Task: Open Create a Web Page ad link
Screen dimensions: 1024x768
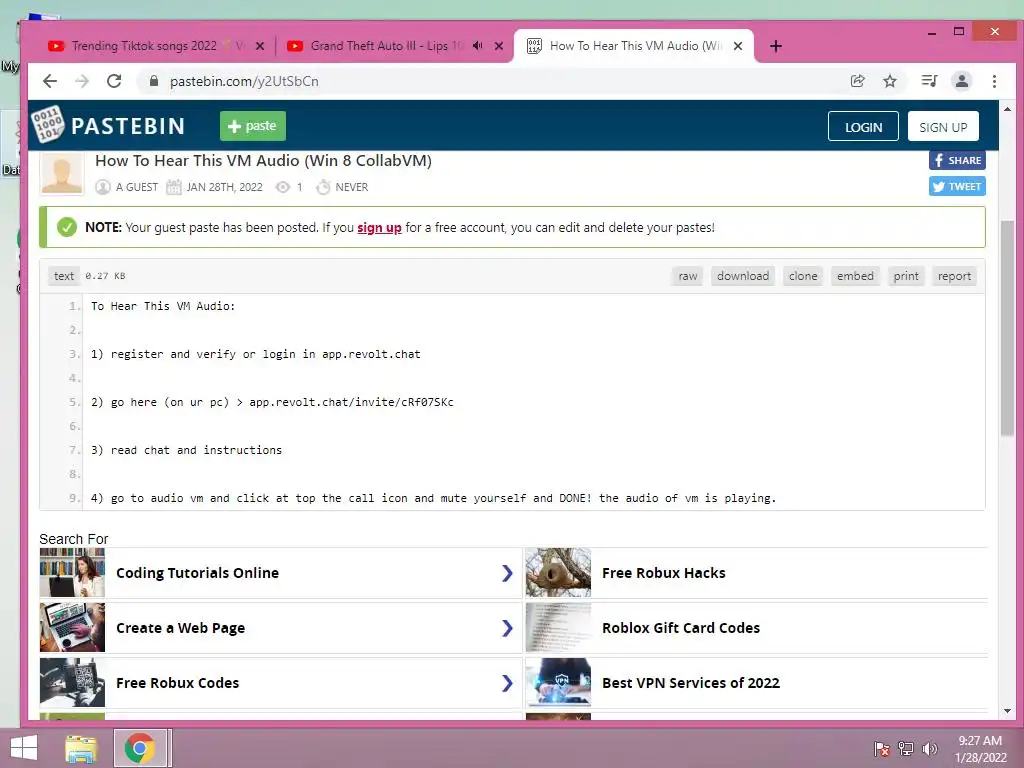Action: (x=180, y=628)
